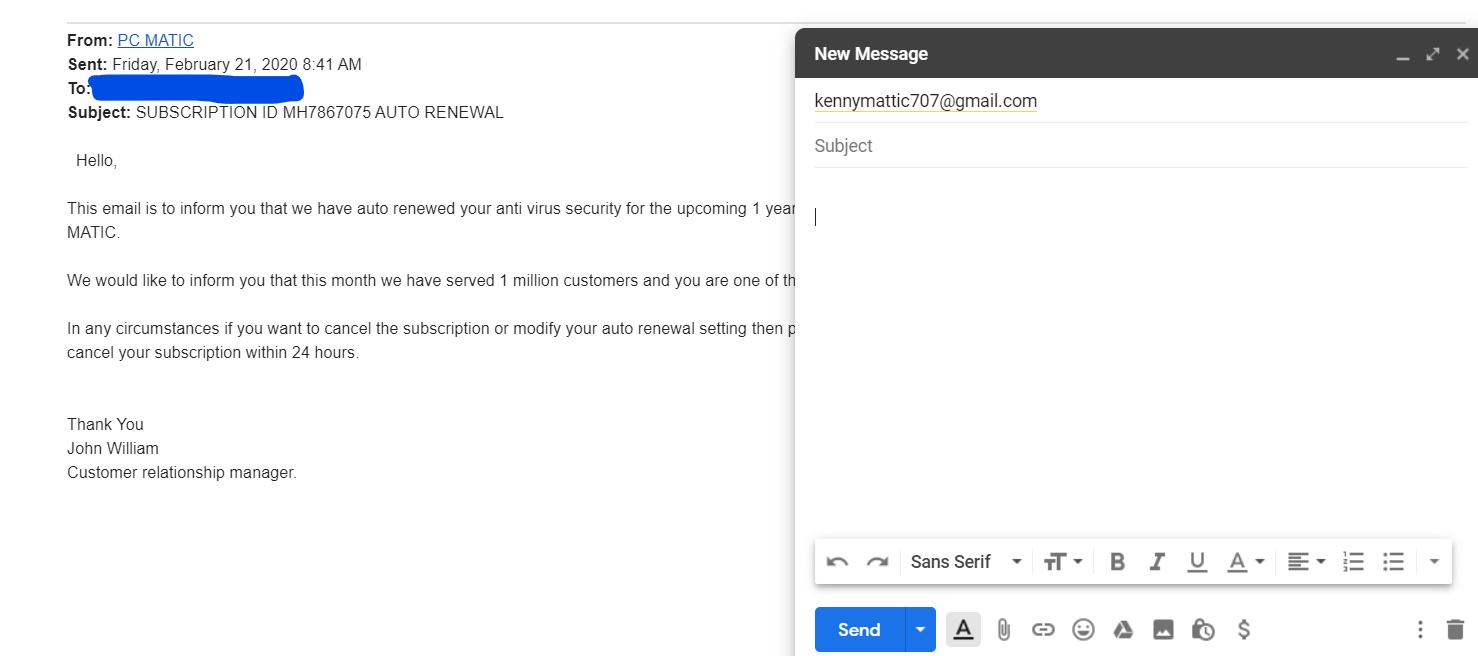Toggle confidential mode lock-clock icon

point(1203,630)
